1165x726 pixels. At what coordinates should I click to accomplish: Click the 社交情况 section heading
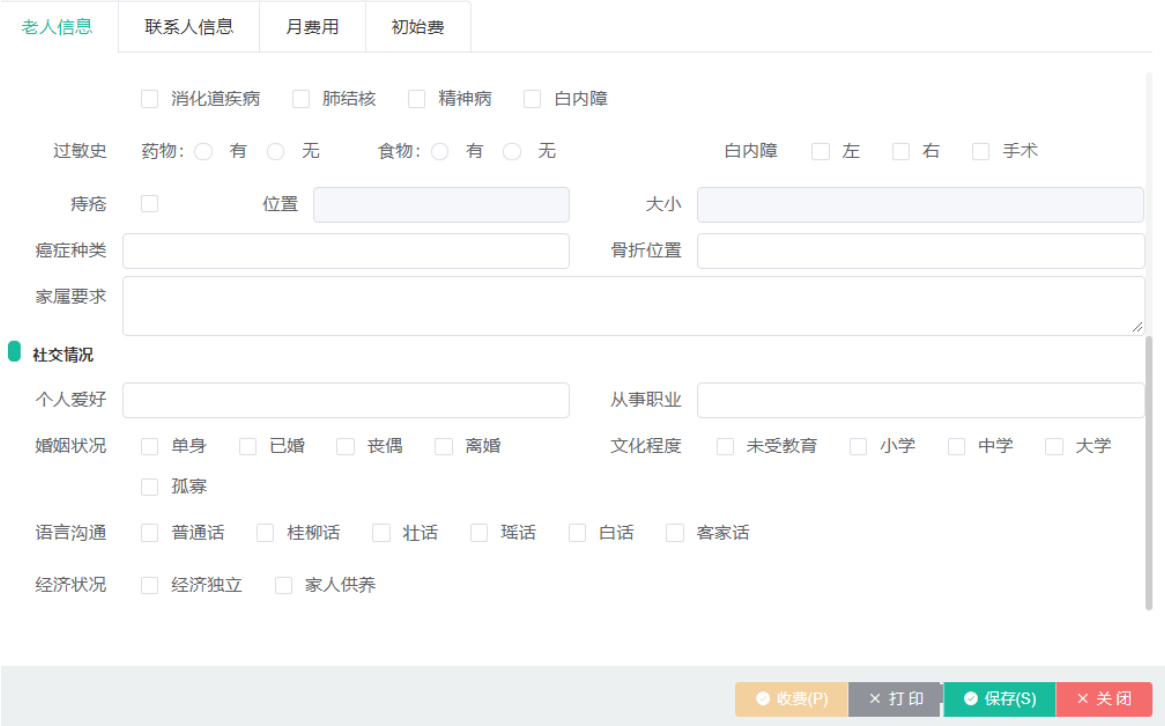tap(63, 355)
